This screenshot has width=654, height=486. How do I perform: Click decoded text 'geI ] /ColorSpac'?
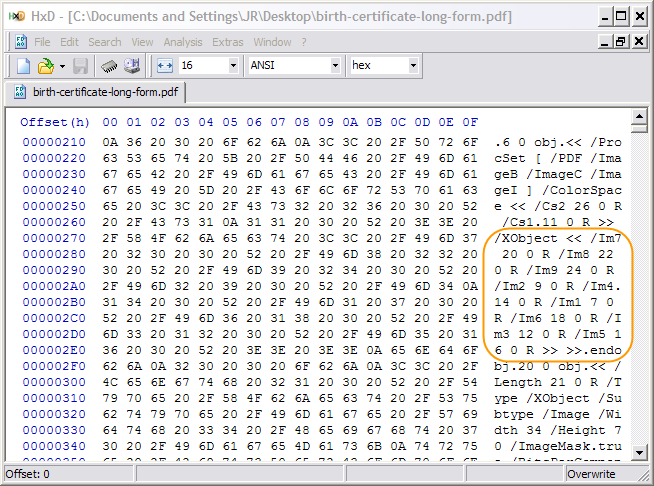click(x=558, y=190)
